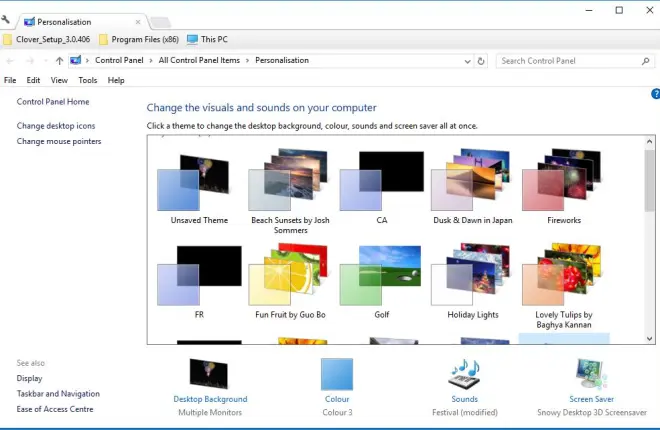Open the Tools menu
660x430 pixels.
coord(88,80)
